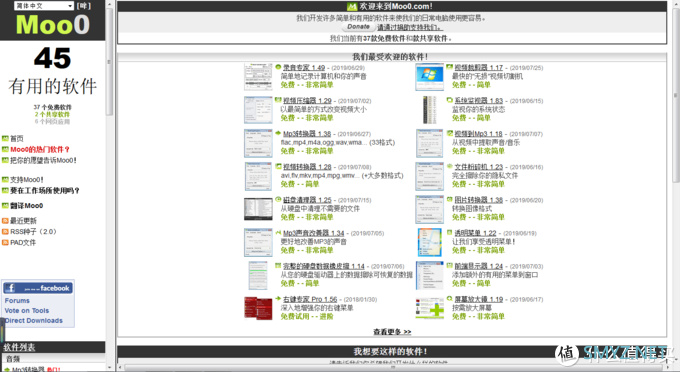This screenshot has width=680, height=372.
Task: Open the Forums link
Action: pos(17,300)
